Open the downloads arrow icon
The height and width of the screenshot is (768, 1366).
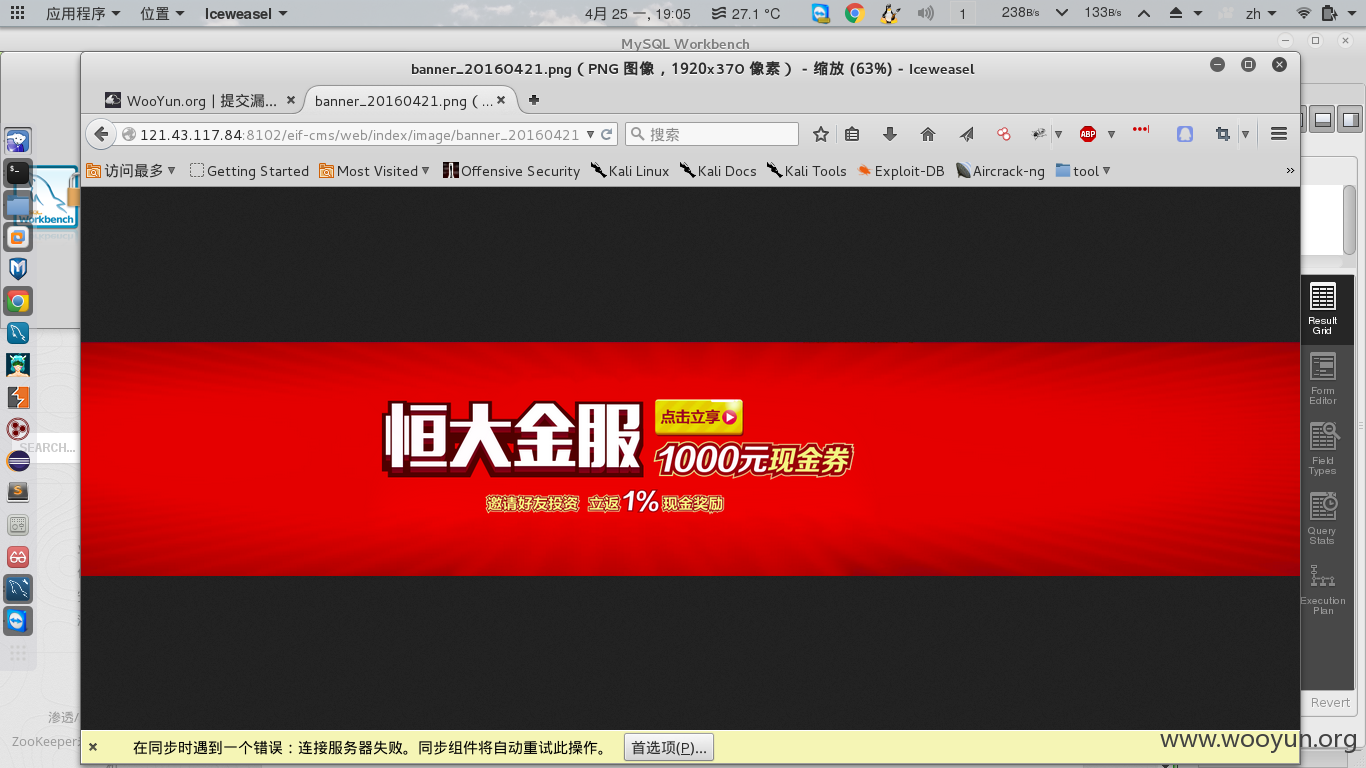point(890,134)
